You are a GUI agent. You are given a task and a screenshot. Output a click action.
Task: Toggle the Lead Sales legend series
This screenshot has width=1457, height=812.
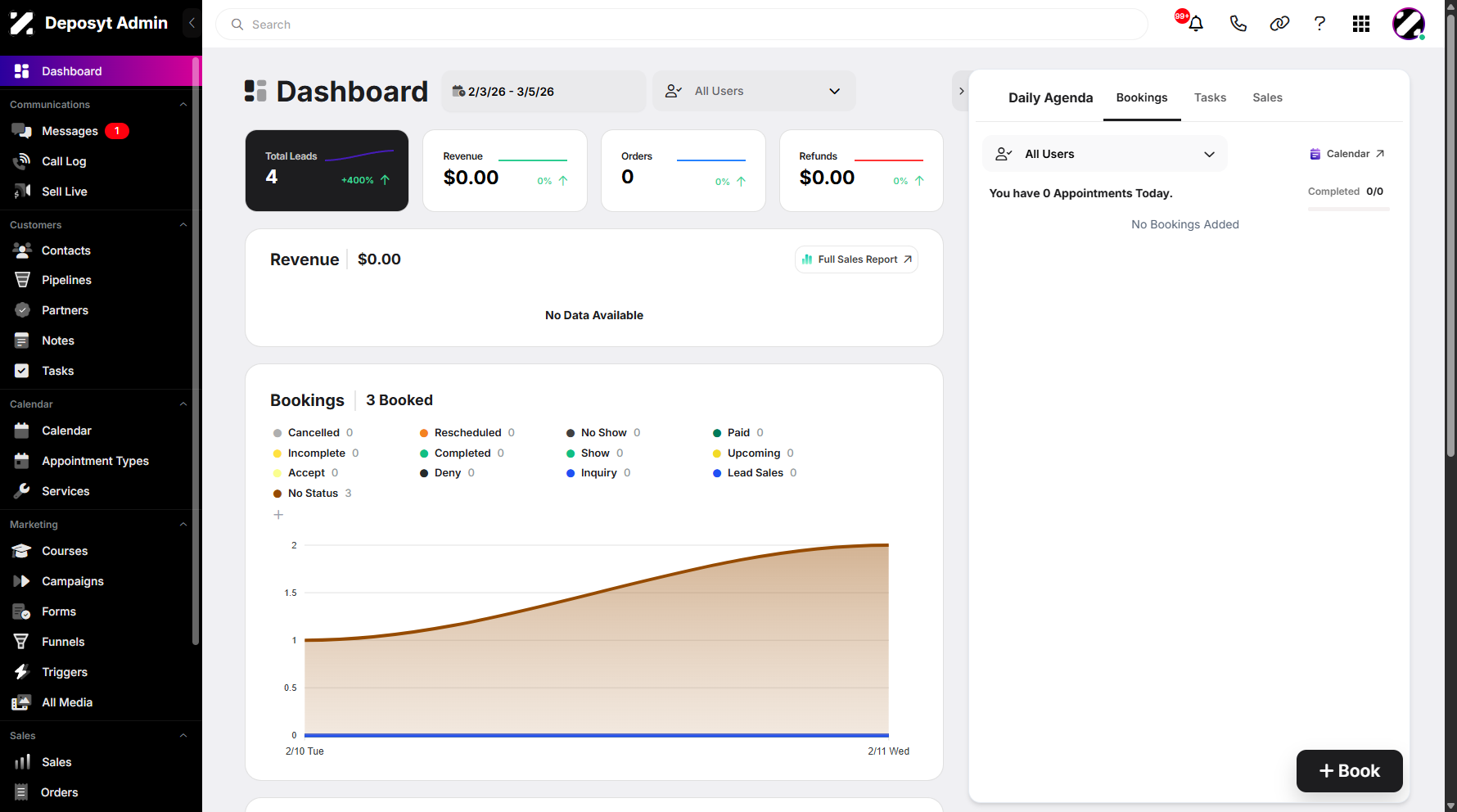click(x=755, y=473)
